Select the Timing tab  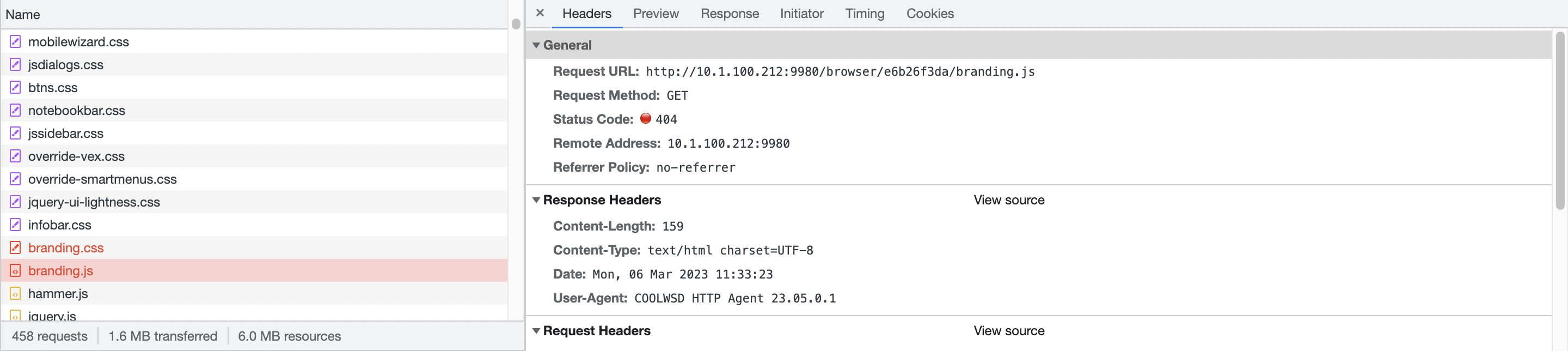pos(865,14)
